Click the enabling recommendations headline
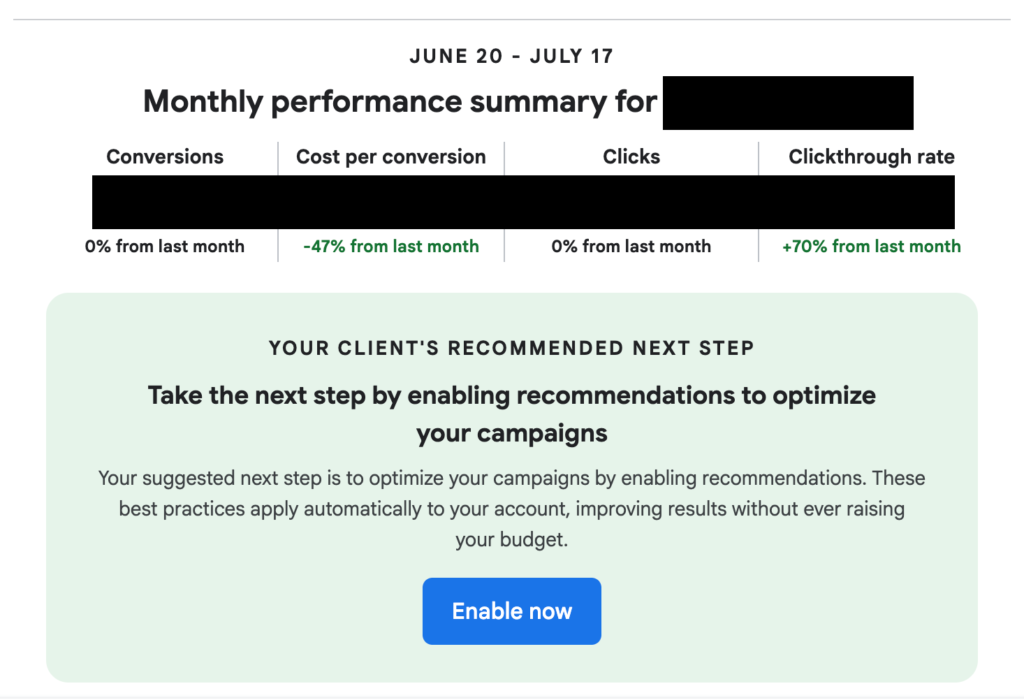 [511, 414]
